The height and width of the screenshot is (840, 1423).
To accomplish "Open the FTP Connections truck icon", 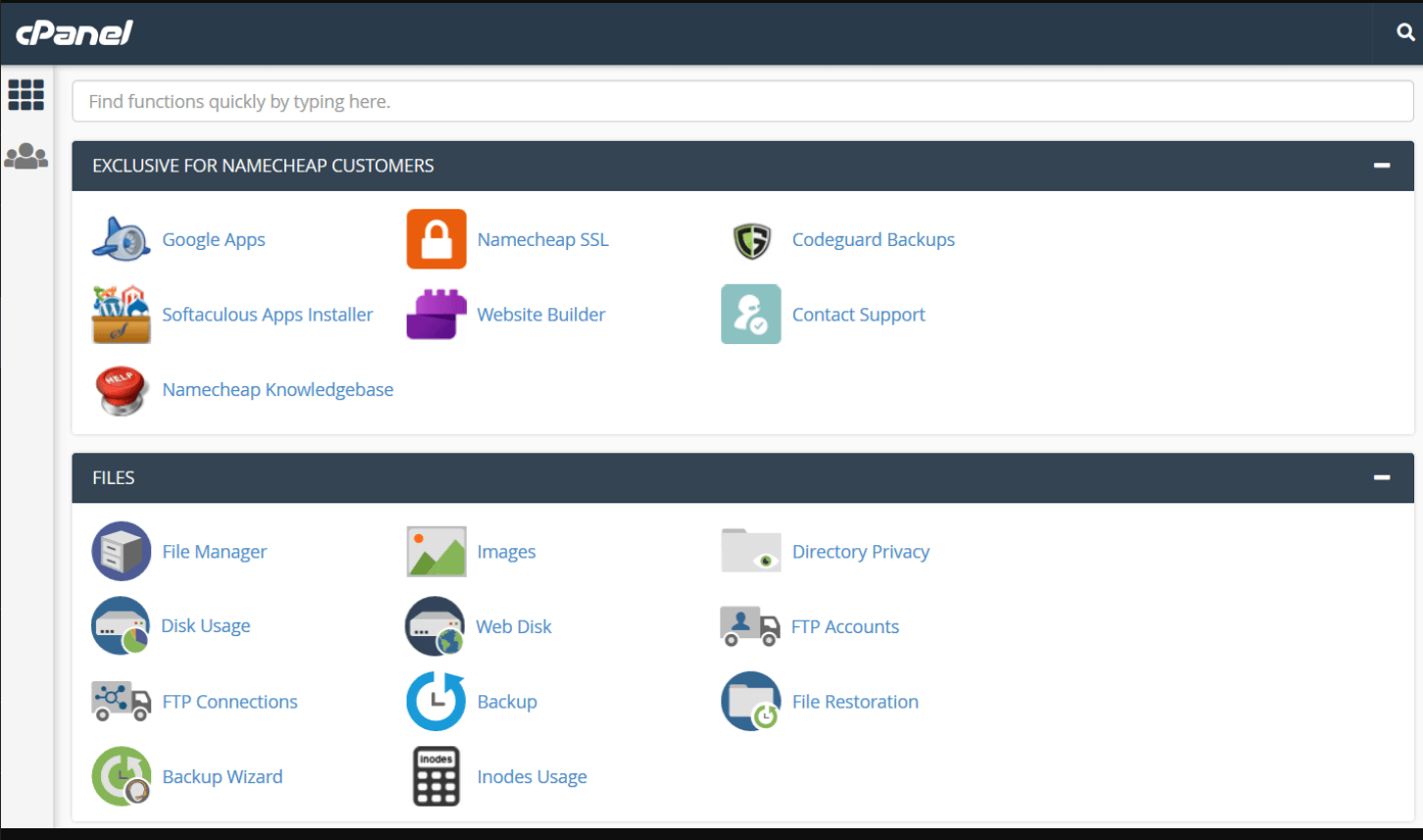I will [x=122, y=701].
